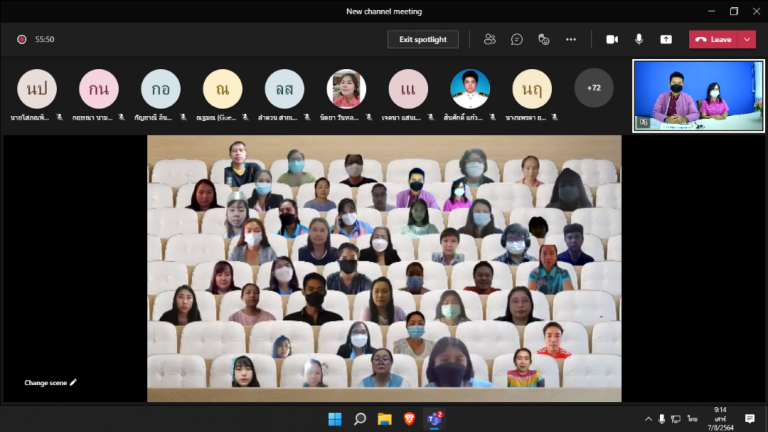Viewport: 768px width, 432px height.
Task: Select the นป participant avatar
Action: coord(37,89)
